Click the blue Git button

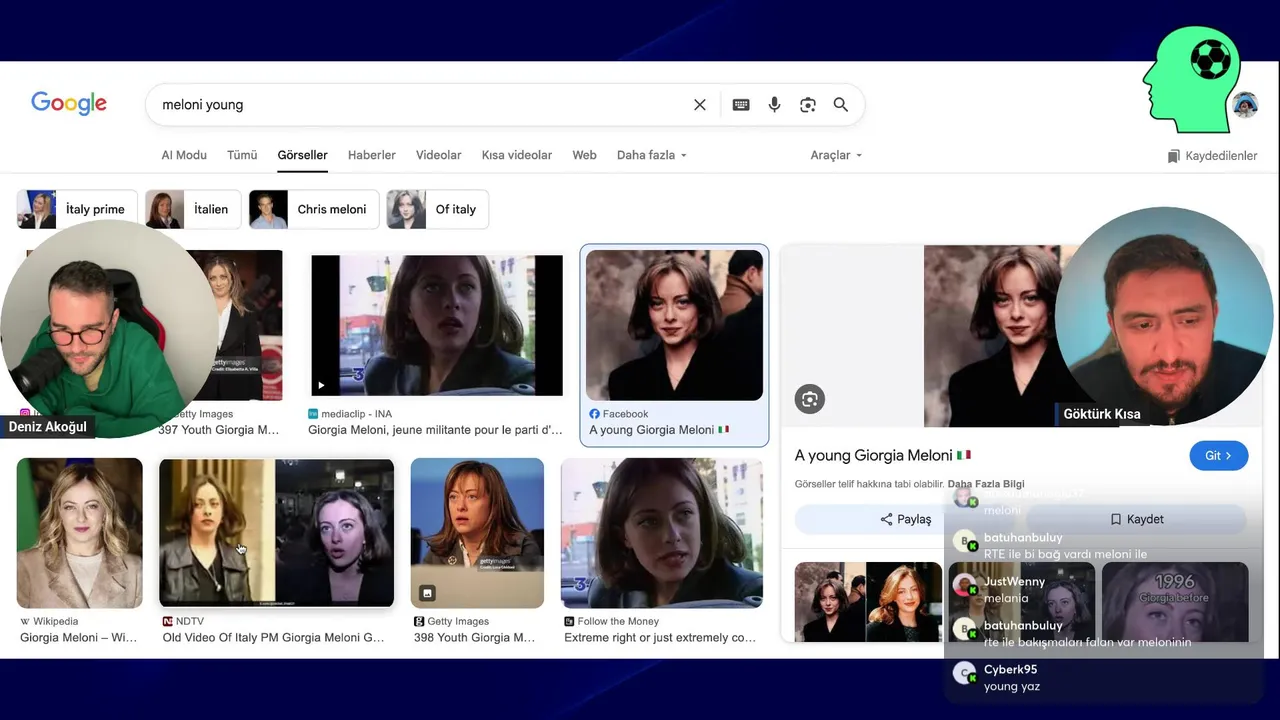click(1218, 455)
